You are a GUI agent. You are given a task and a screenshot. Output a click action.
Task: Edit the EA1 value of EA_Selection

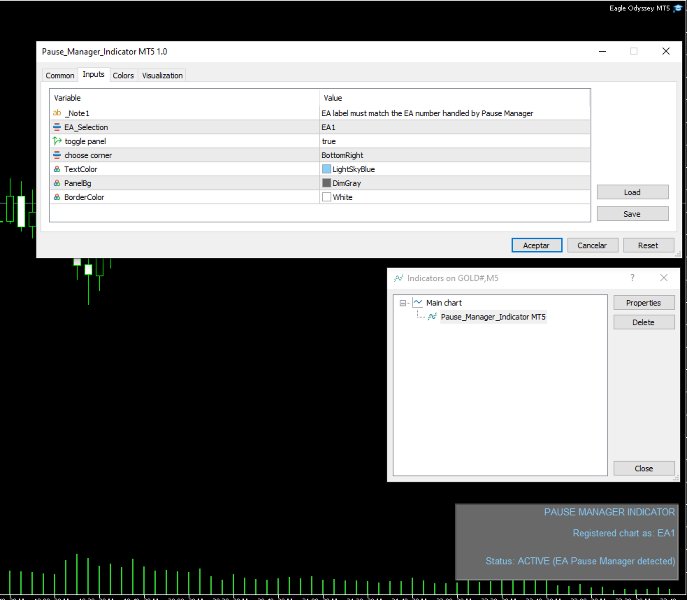pos(455,127)
